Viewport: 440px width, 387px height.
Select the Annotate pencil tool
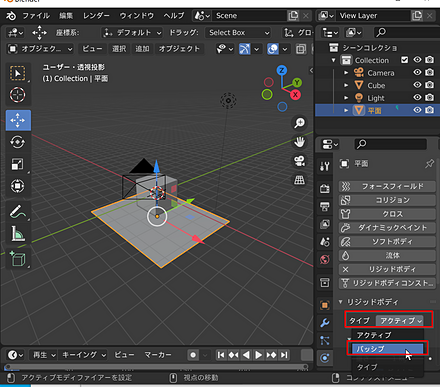click(x=18, y=211)
